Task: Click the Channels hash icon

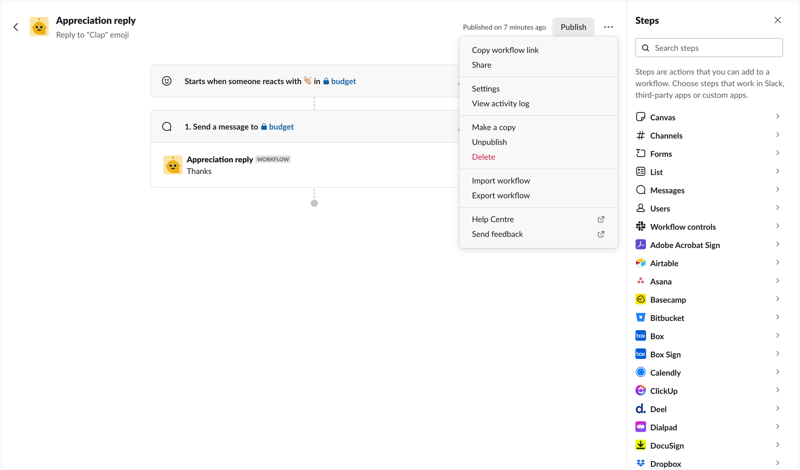Action: tap(640, 135)
